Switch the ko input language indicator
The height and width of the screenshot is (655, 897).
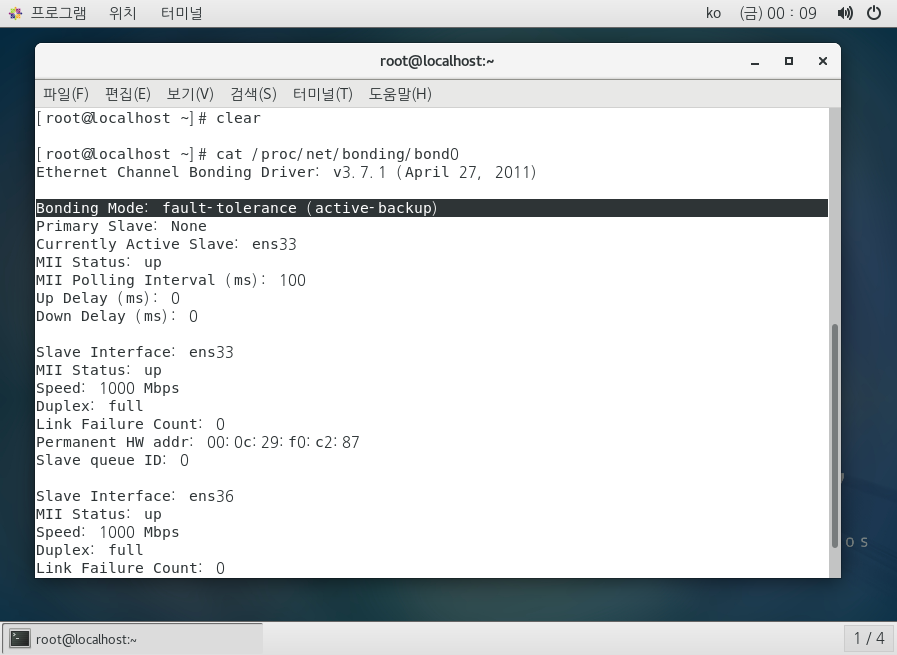pyautogui.click(x=713, y=13)
